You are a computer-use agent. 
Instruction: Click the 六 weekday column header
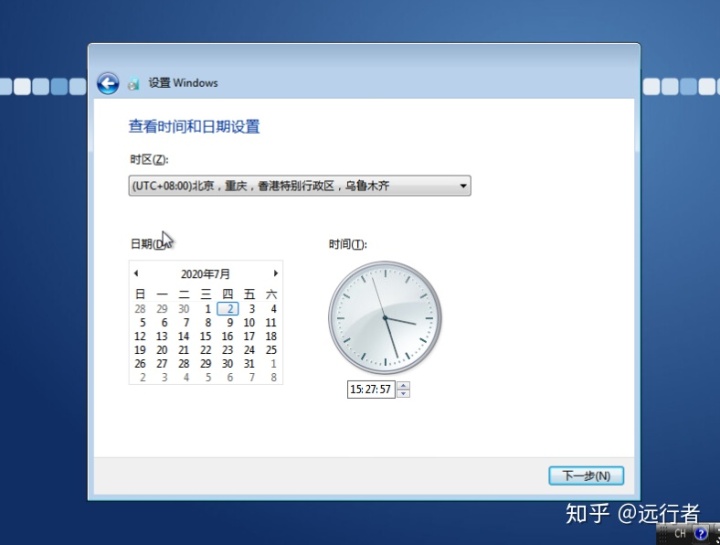click(271, 294)
